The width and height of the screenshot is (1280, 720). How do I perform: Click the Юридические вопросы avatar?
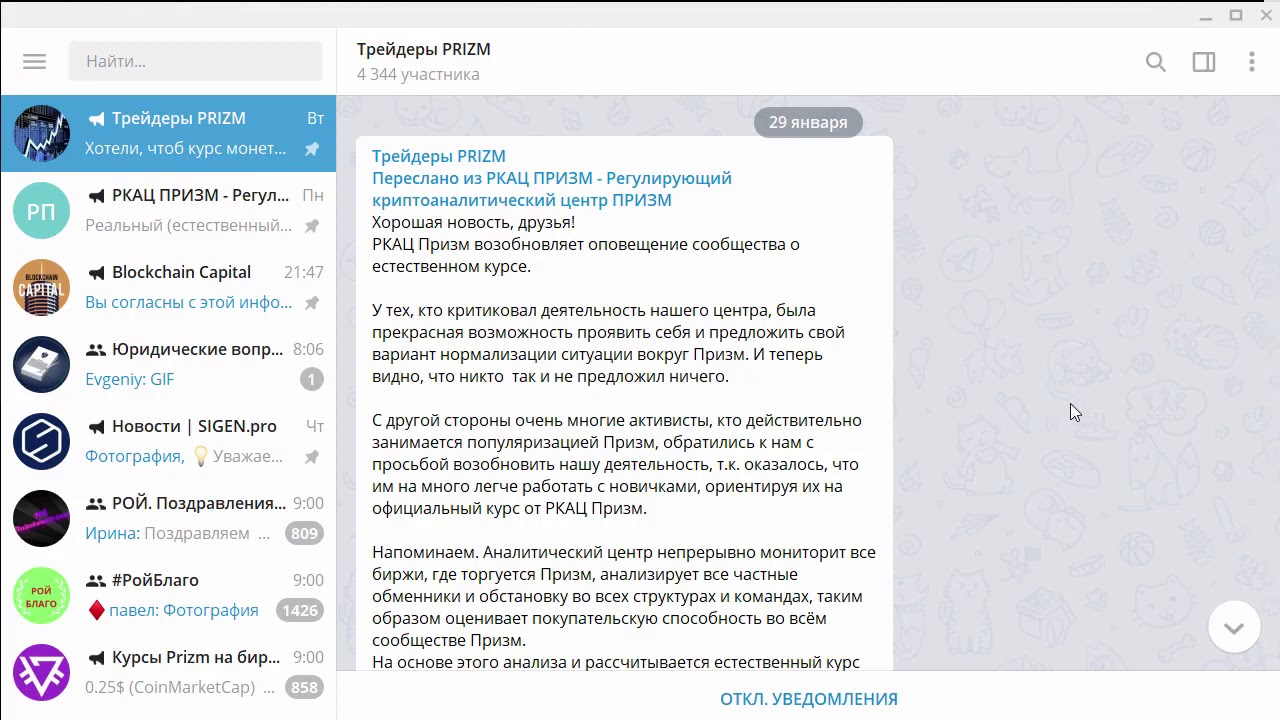tap(41, 364)
